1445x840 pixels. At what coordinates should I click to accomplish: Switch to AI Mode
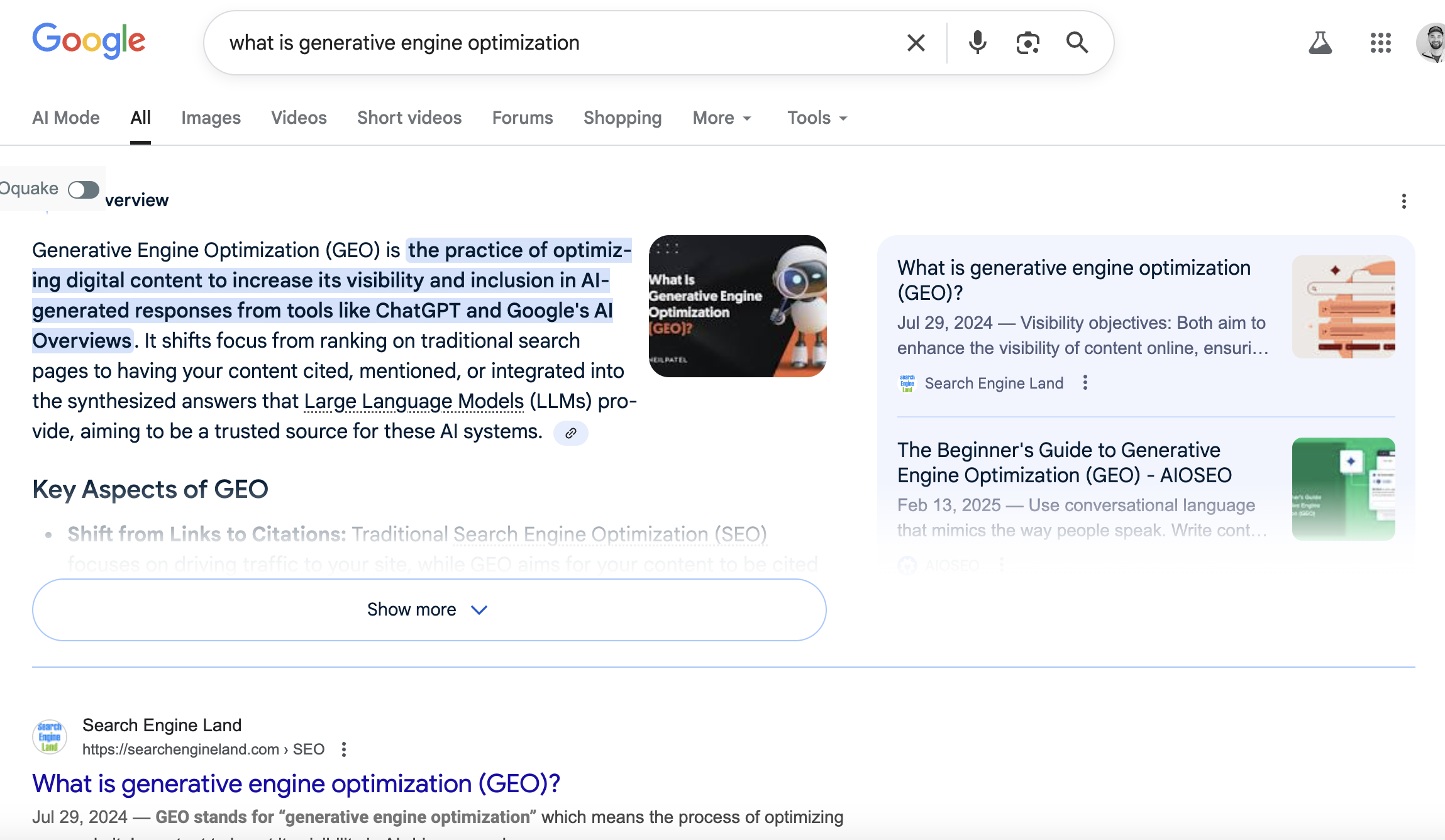point(65,118)
